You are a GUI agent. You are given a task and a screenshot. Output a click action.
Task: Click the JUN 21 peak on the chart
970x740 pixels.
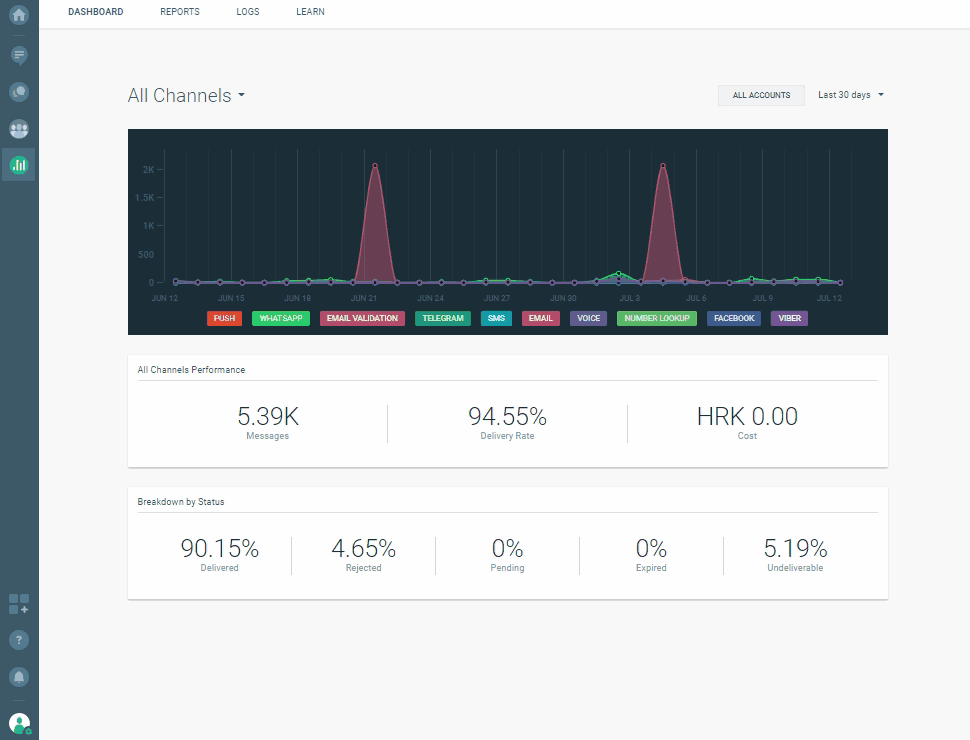coord(376,165)
